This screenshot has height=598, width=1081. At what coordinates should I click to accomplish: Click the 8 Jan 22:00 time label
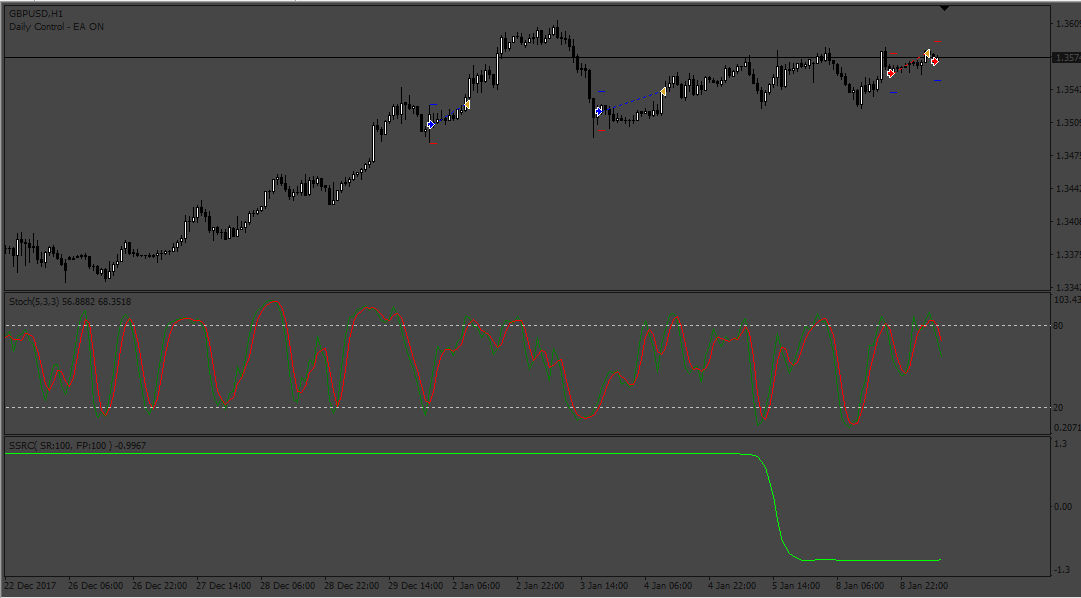click(925, 586)
